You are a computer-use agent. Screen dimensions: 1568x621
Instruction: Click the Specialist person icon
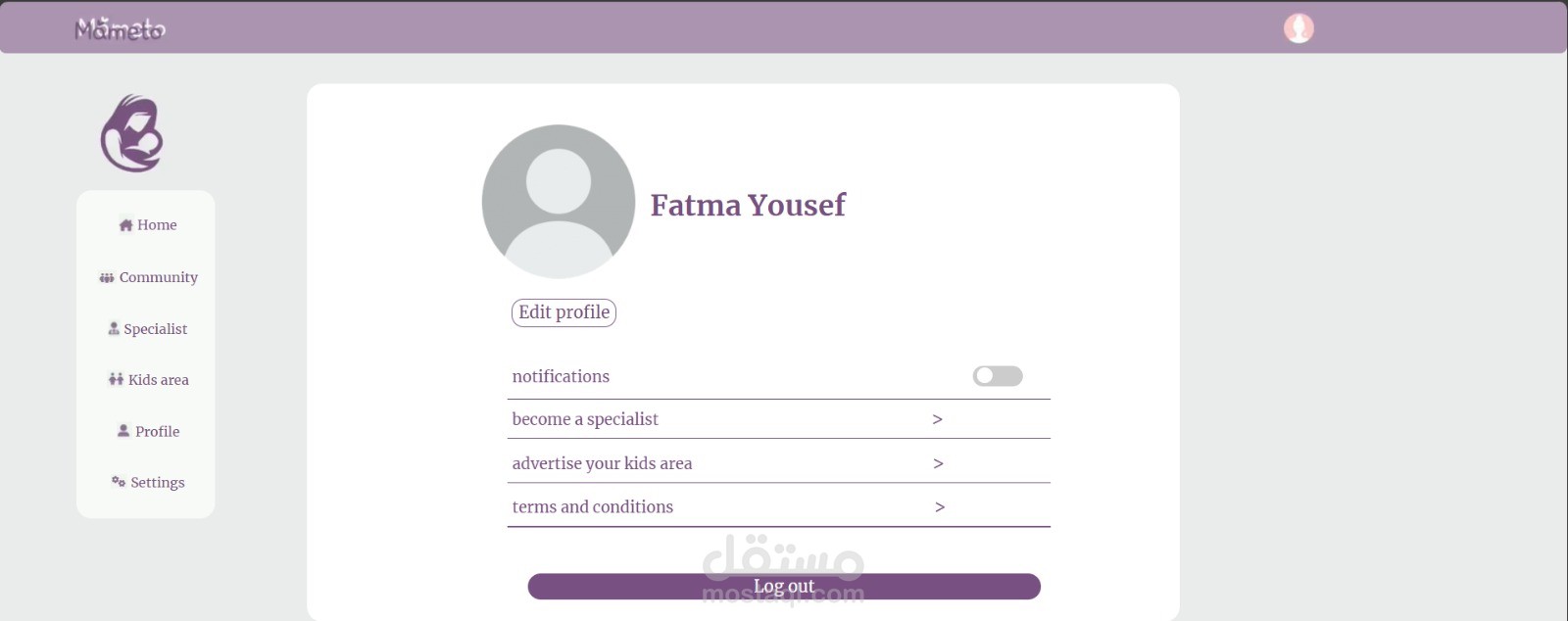click(x=114, y=329)
